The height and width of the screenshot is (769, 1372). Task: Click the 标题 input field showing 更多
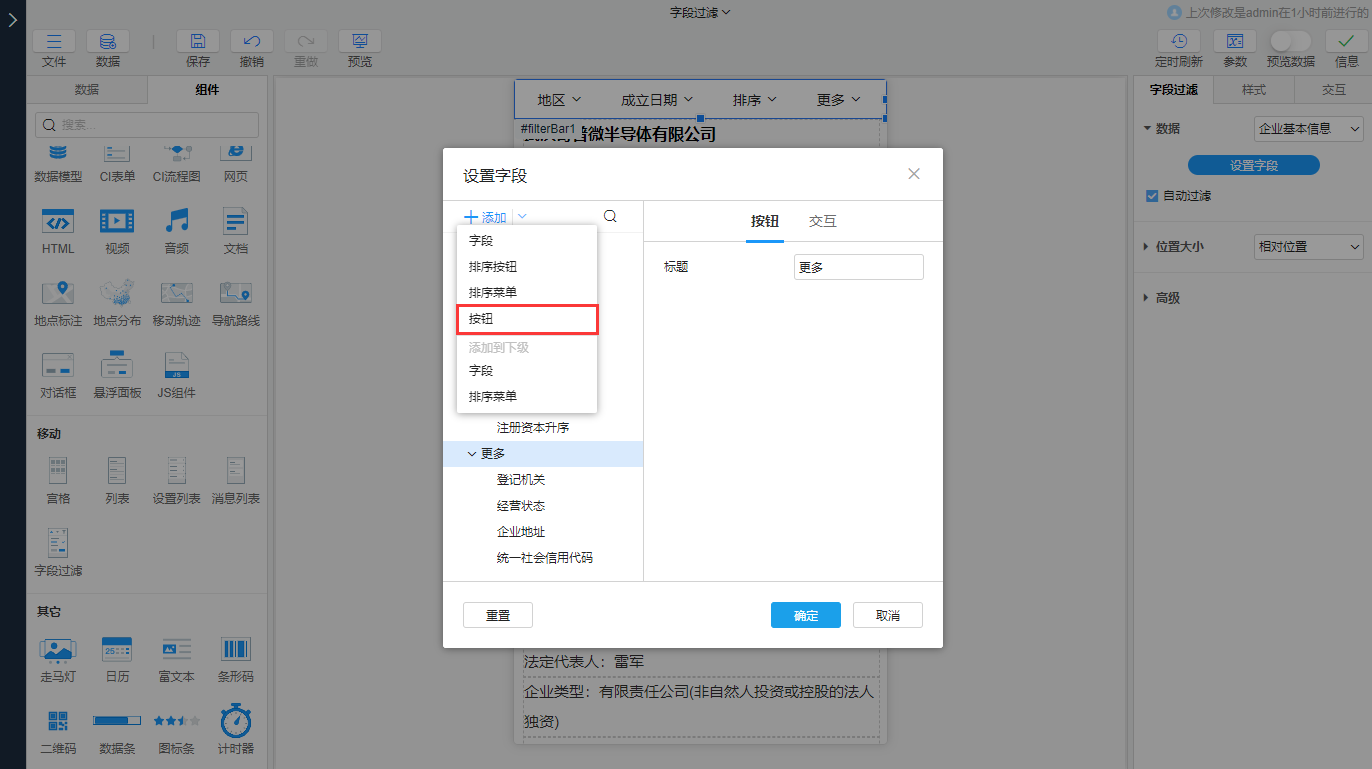pos(858,267)
